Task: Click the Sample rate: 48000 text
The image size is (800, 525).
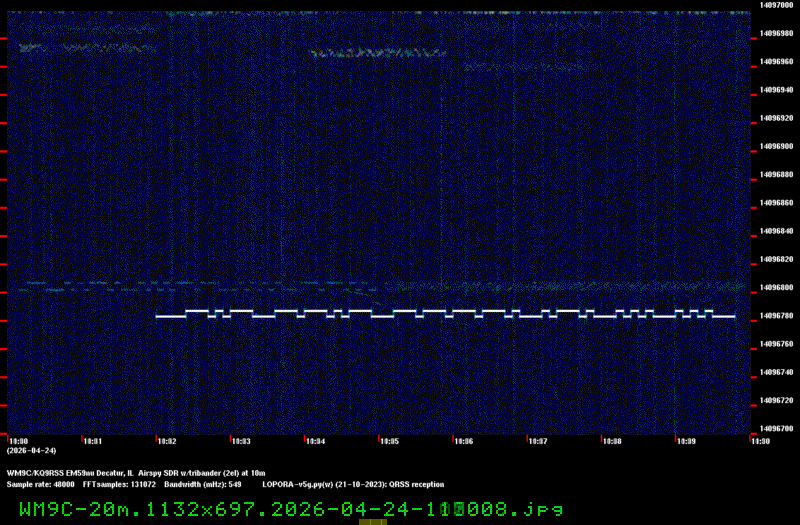Action: pyautogui.click(x=38, y=484)
